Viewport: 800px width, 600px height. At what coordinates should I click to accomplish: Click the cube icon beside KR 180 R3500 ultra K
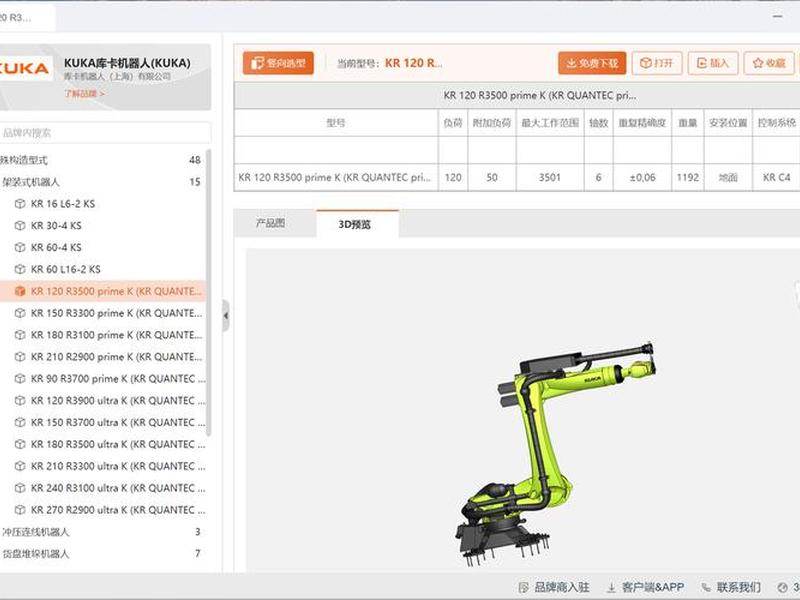(x=20, y=444)
